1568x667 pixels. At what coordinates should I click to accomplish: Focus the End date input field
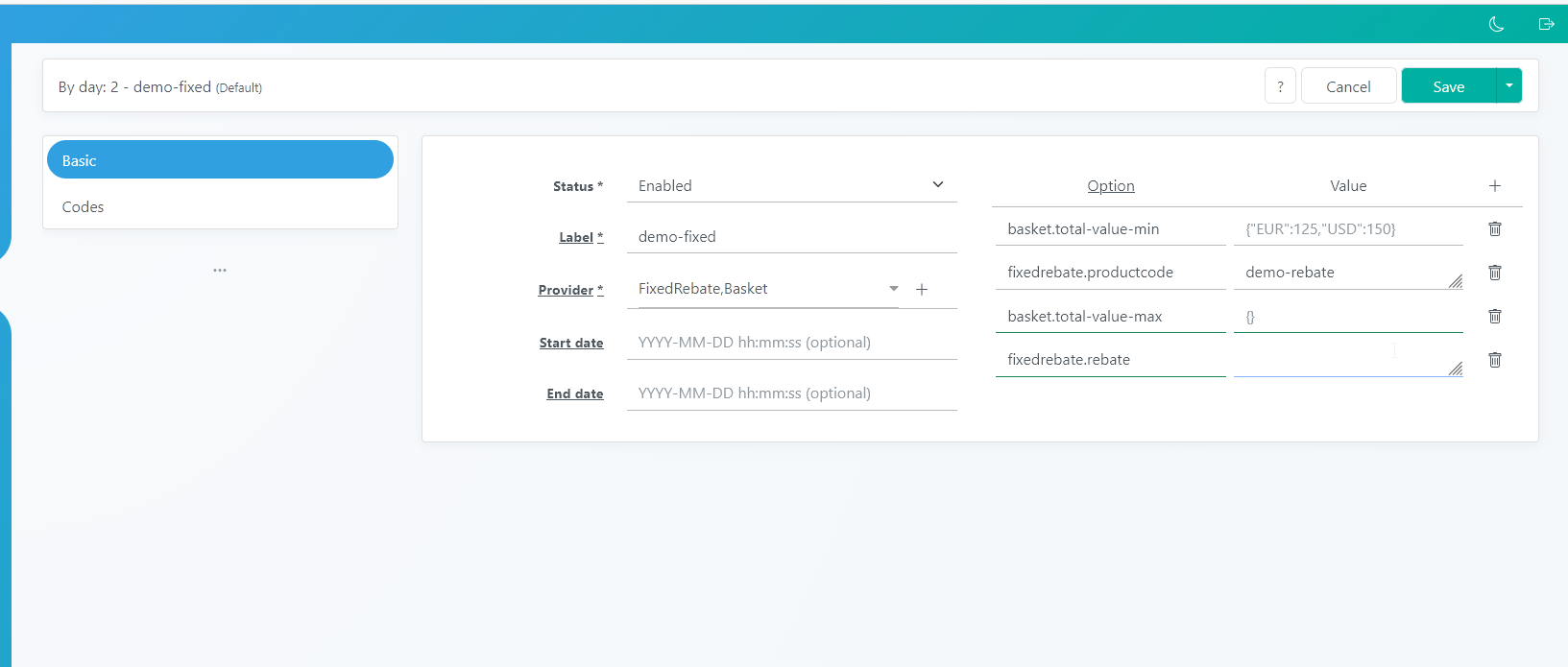pos(791,393)
